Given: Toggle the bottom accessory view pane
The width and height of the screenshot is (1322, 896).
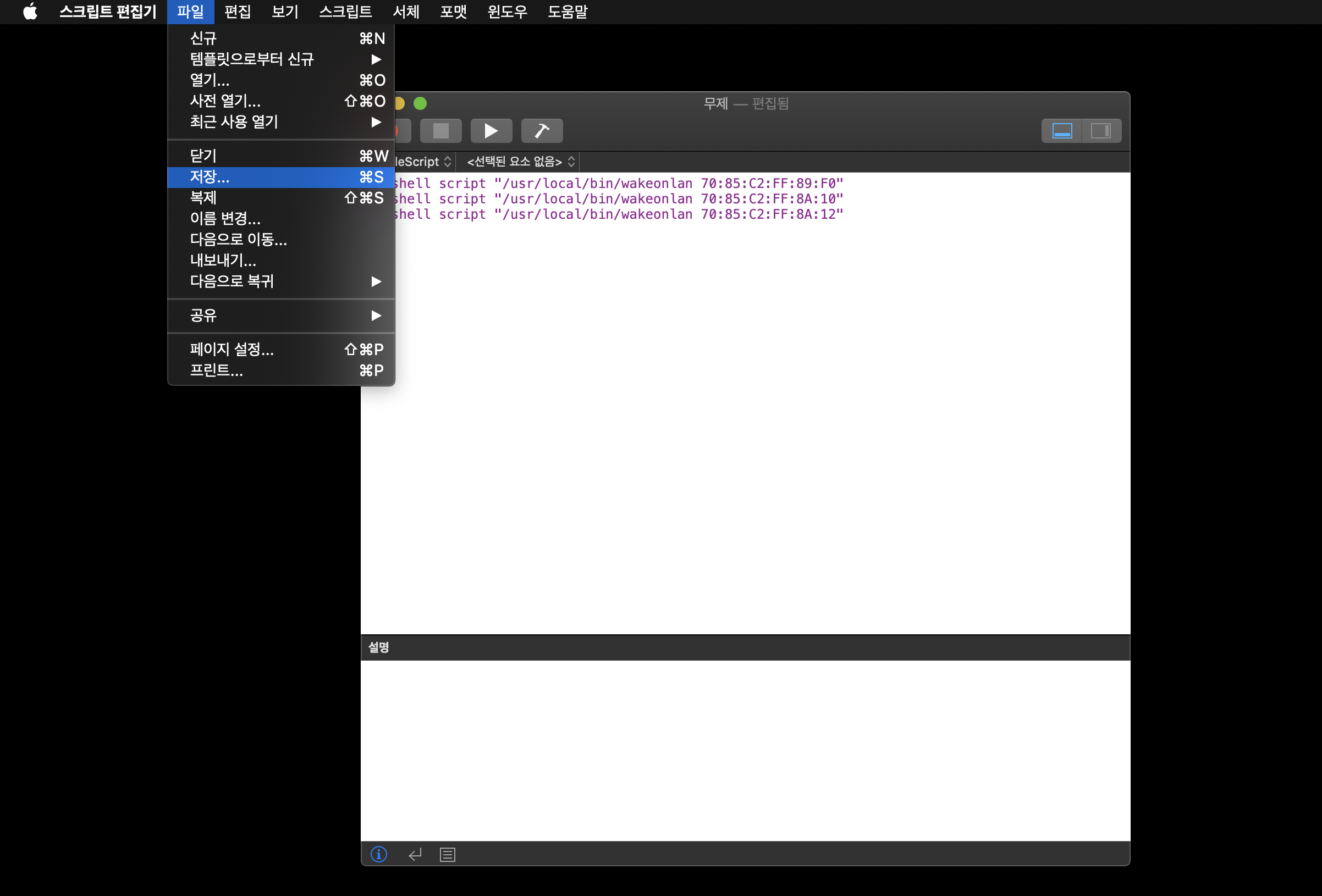Looking at the screenshot, I should tap(1061, 131).
